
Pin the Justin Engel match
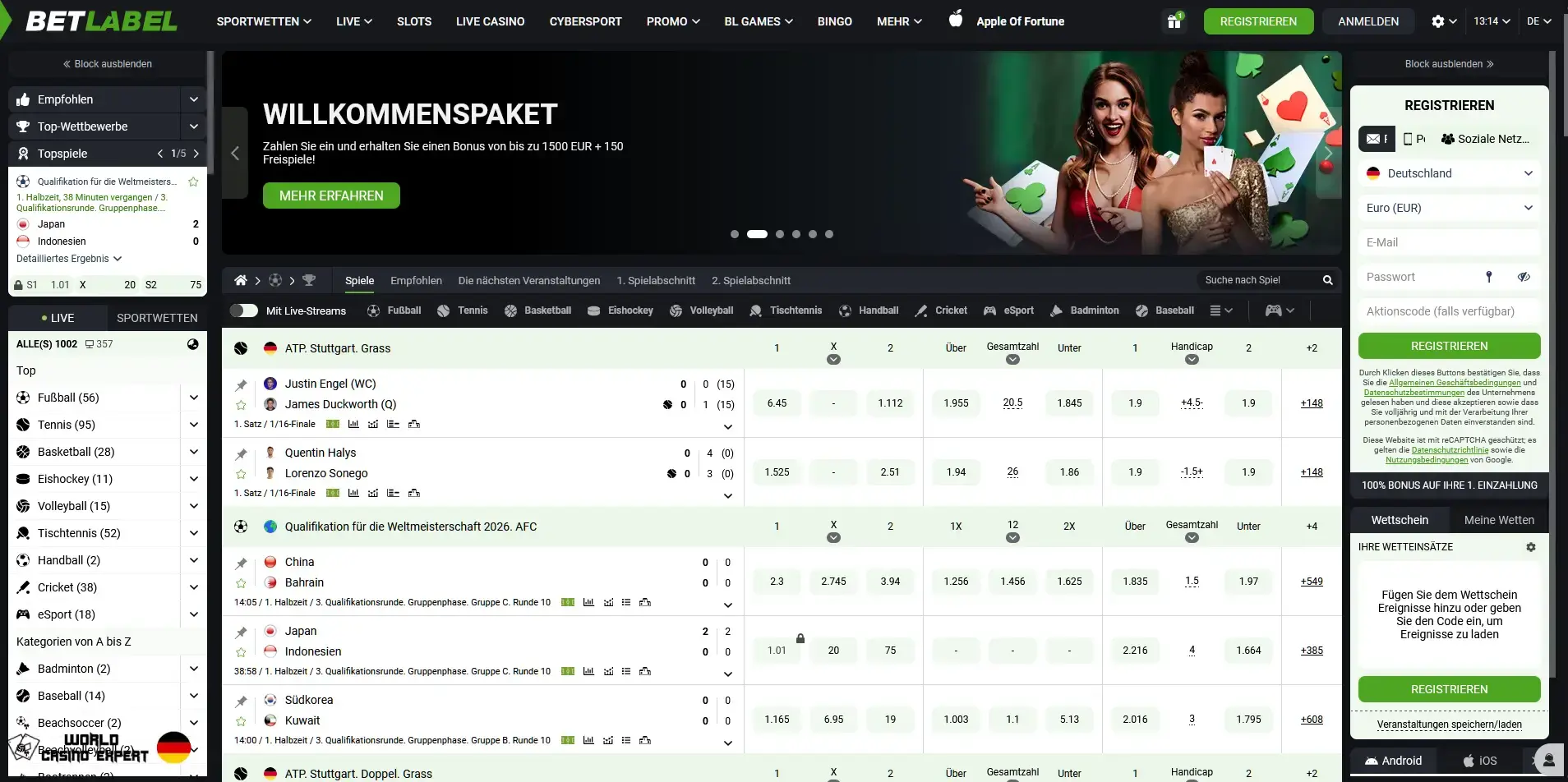coord(241,384)
